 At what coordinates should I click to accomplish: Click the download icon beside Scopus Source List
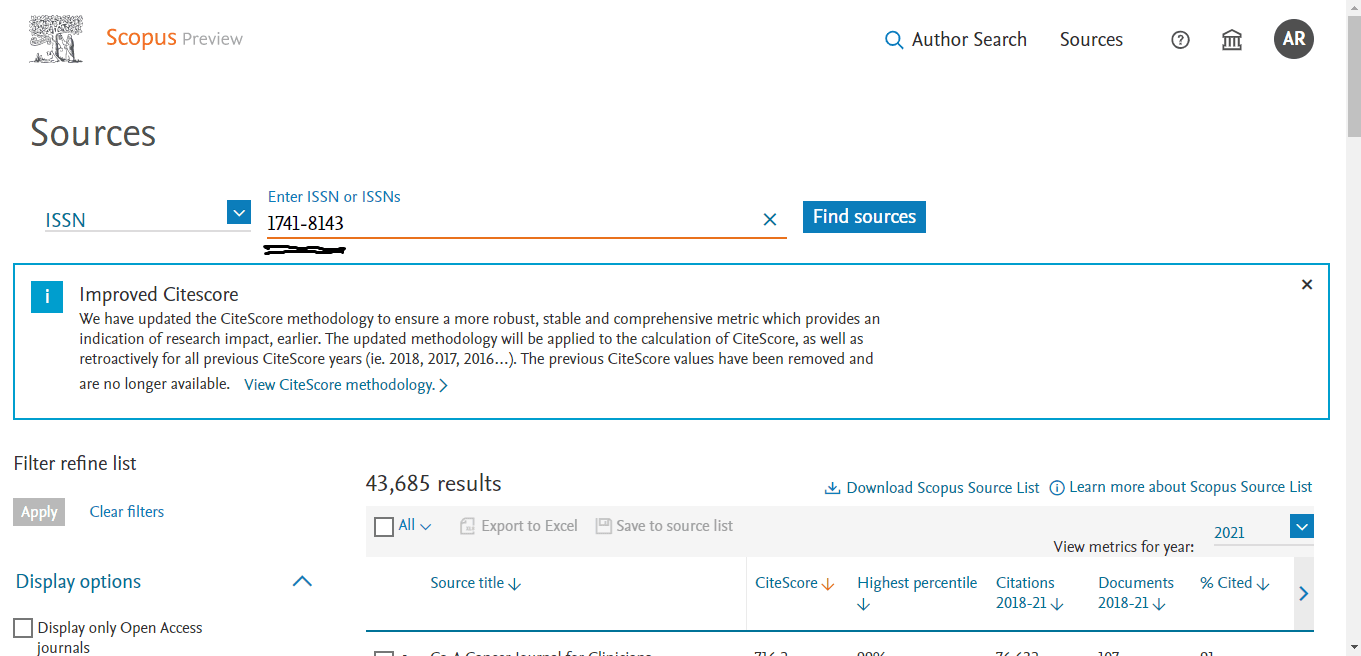point(832,487)
